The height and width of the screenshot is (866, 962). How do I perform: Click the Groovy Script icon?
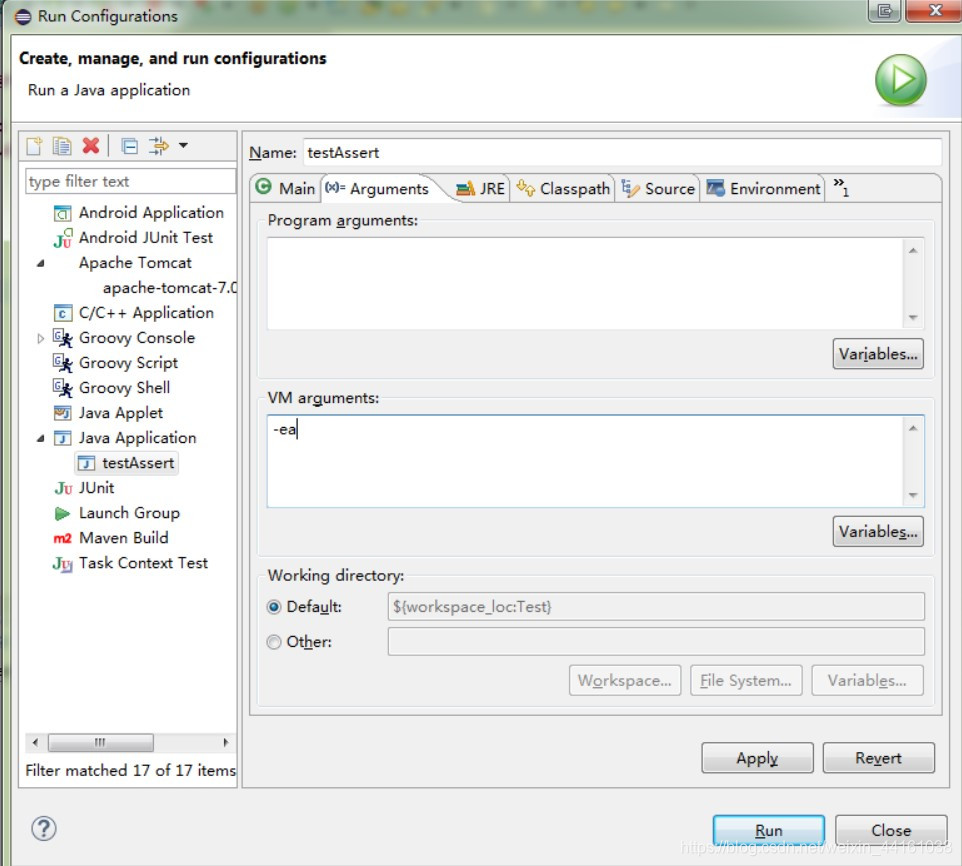pos(63,364)
